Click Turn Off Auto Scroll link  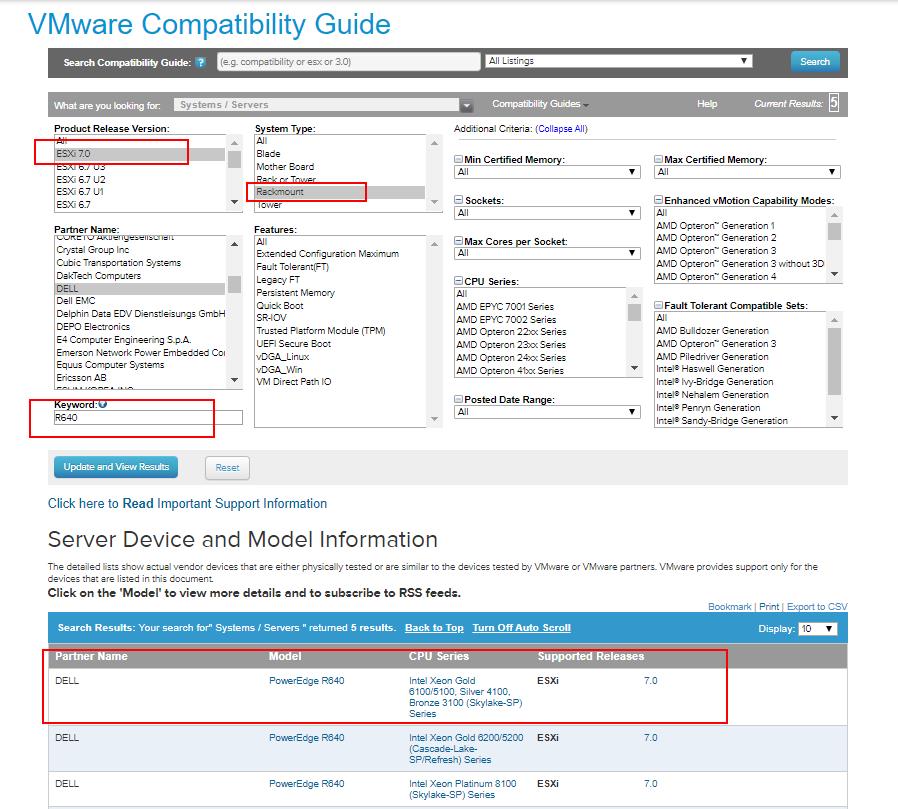pyautogui.click(x=521, y=628)
